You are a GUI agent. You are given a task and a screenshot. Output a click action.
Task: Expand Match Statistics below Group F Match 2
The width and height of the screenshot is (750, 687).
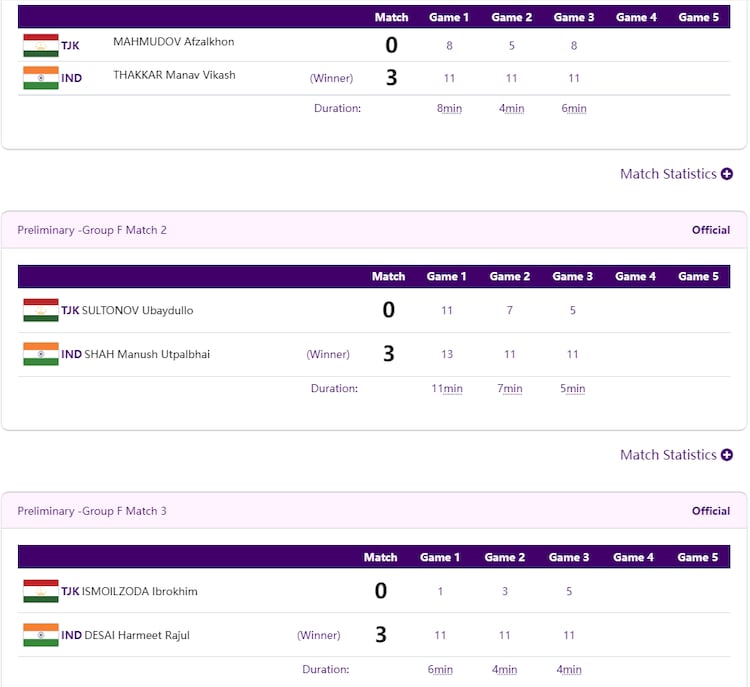coord(675,455)
